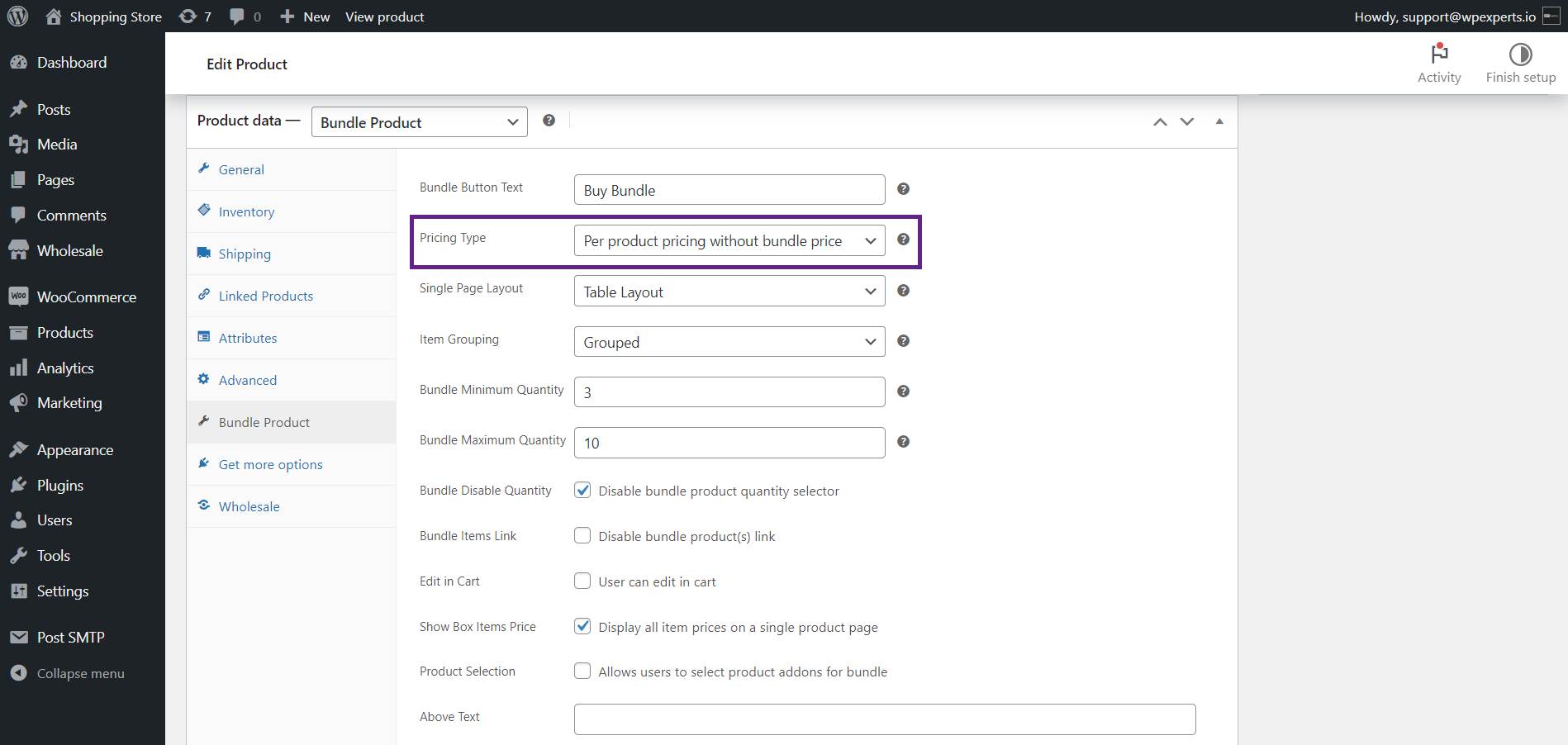The width and height of the screenshot is (1568, 745).
Task: Open the comments bubble in admin bar
Action: click(237, 17)
